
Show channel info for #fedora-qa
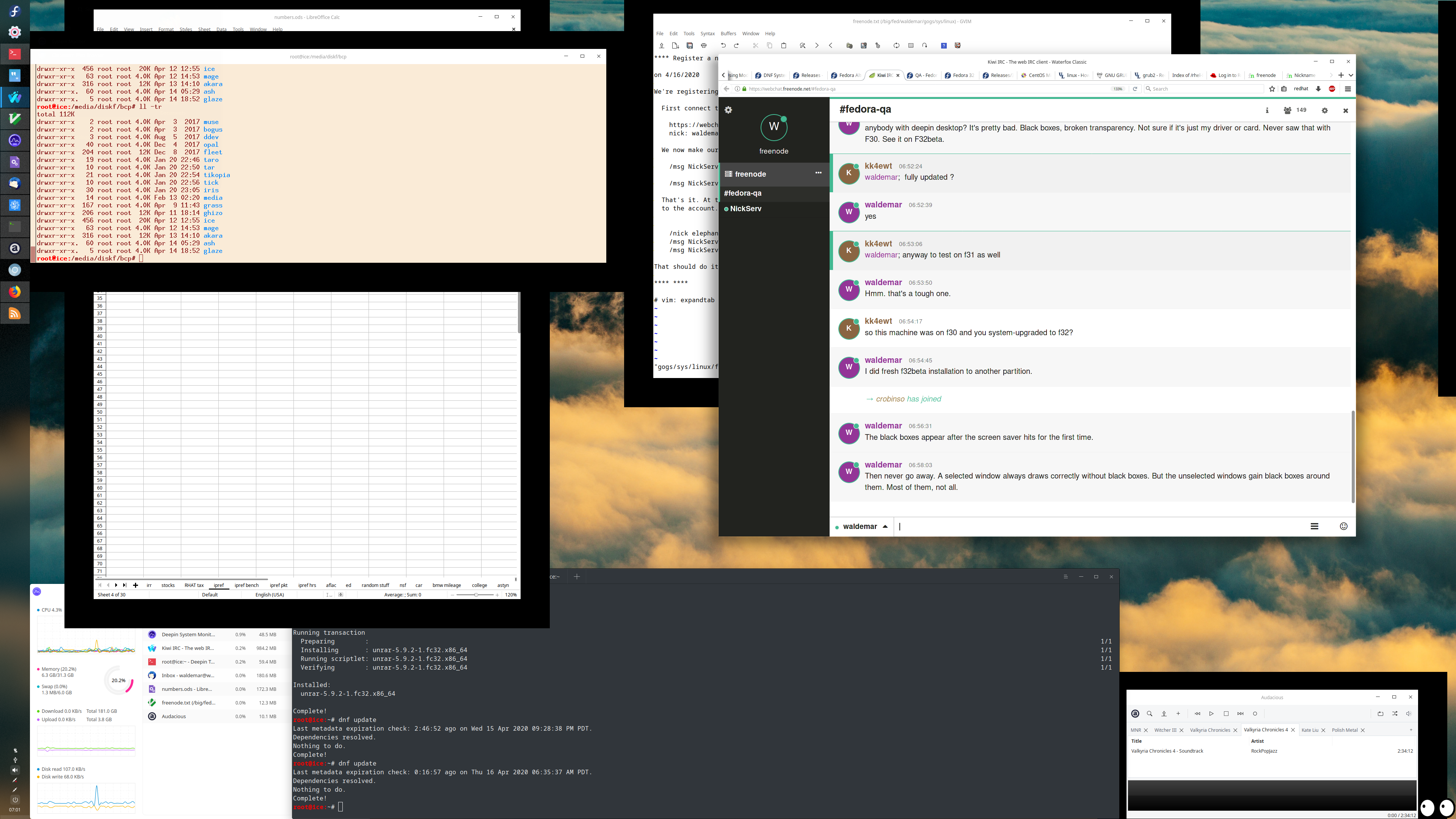1267,110
